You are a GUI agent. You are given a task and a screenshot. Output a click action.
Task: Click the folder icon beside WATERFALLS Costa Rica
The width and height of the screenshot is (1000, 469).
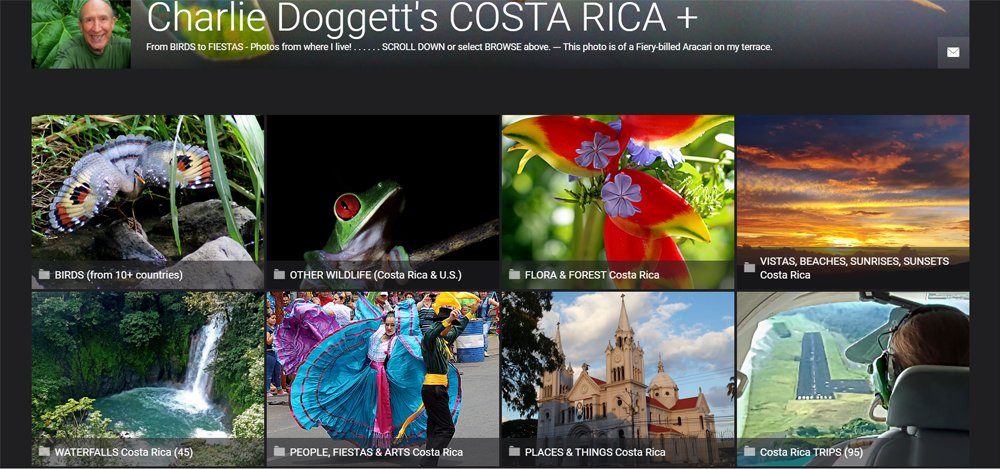pos(44,451)
